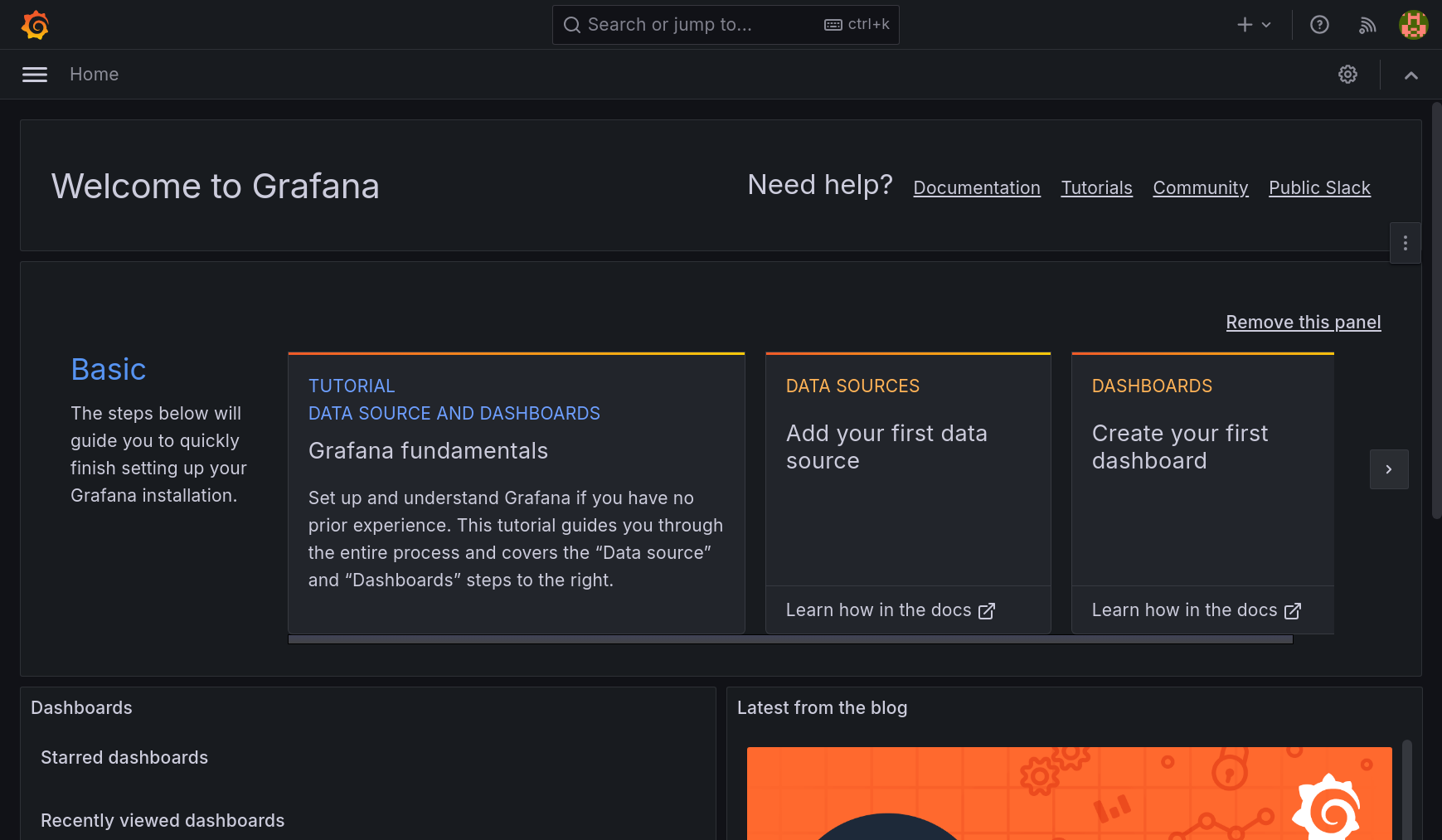
Task: Click external link icon in Data Sources card
Action: coord(987,611)
